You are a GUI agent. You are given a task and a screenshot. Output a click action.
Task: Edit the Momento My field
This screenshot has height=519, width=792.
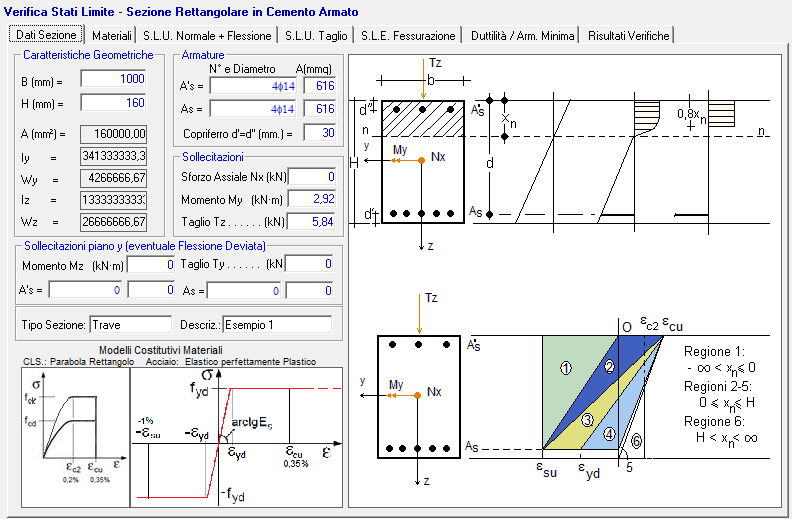coord(312,199)
